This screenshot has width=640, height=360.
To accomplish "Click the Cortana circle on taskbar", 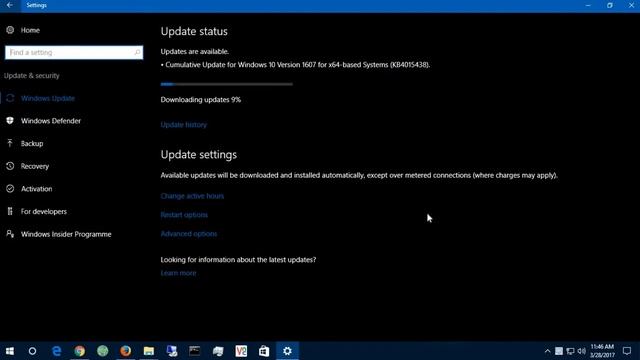I will point(32,351).
